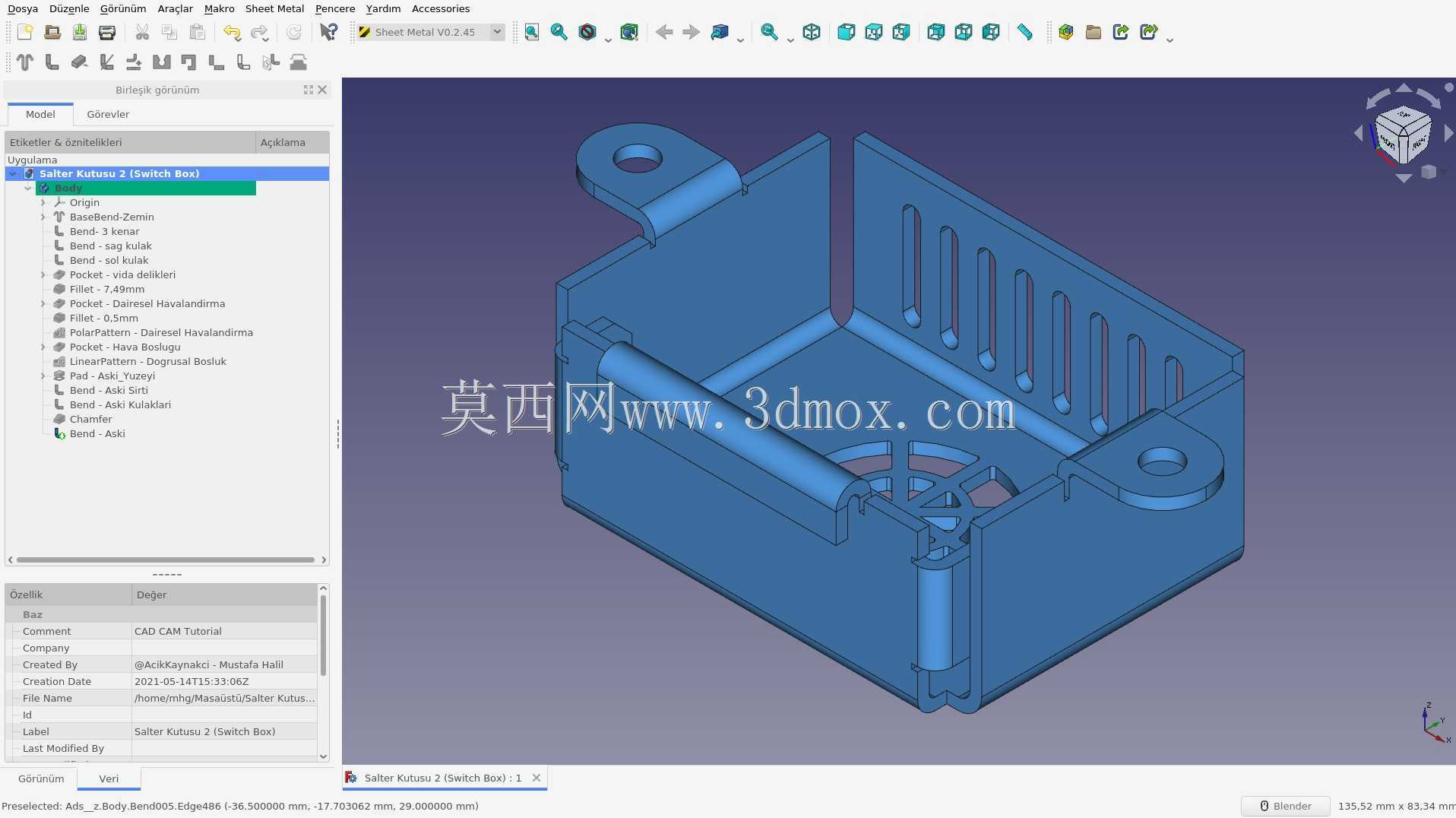Open the Draw style dropdown arrow
Image resolution: width=1456 pixels, height=818 pixels.
click(608, 39)
